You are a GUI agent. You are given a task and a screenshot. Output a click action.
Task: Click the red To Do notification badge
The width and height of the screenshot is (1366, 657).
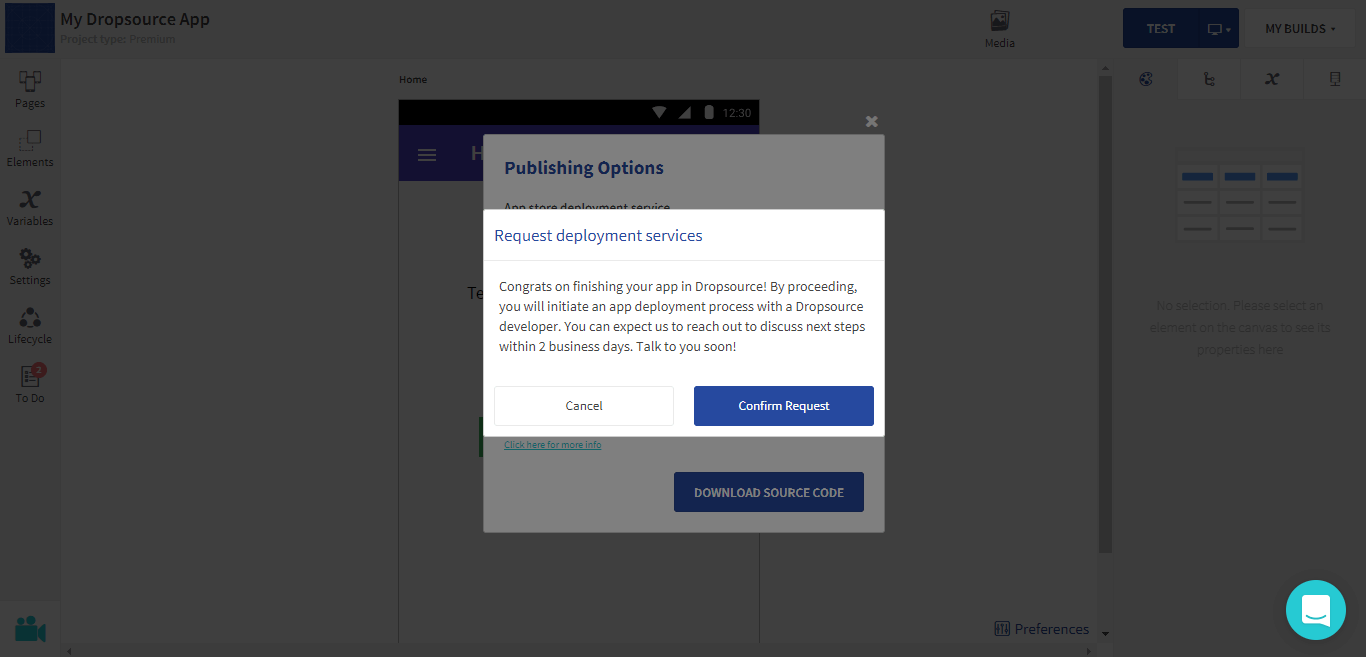click(39, 370)
